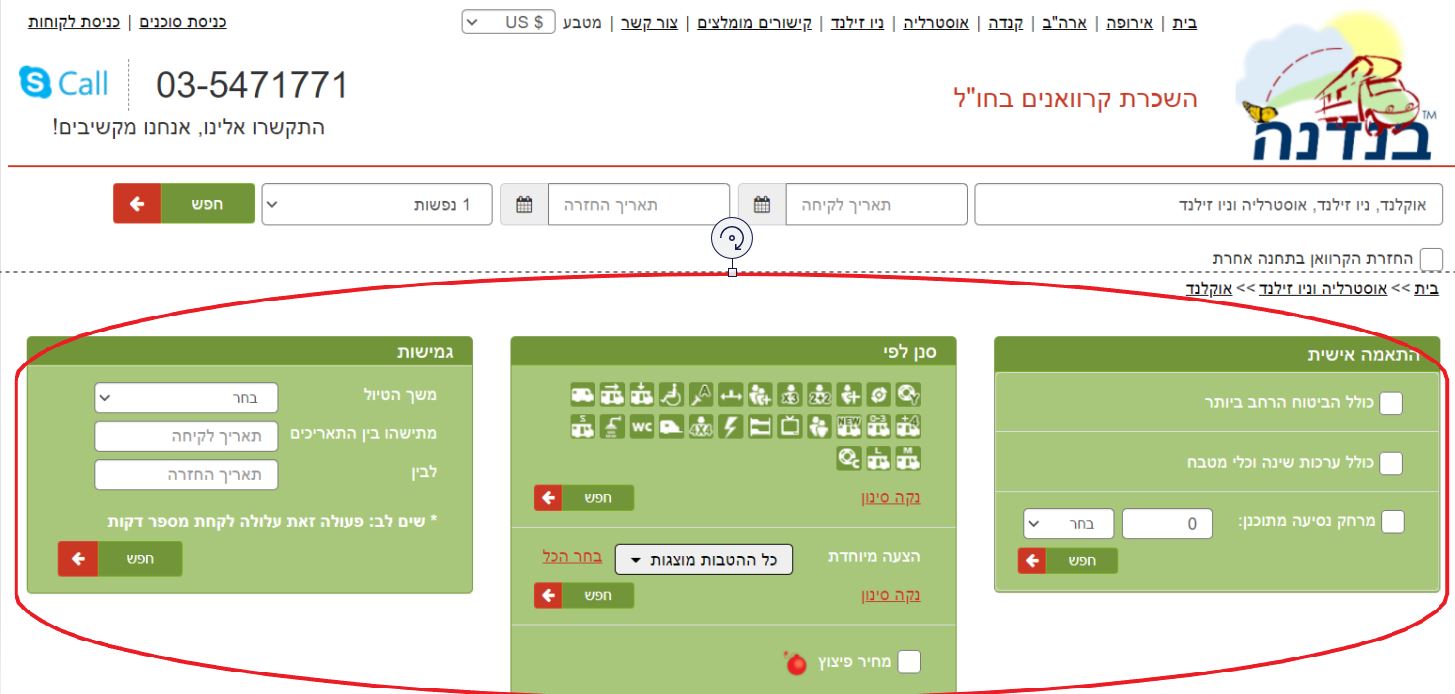This screenshot has height=694, width=1455.
Task: Select the towed caravan trailer icon
Action: click(x=671, y=426)
